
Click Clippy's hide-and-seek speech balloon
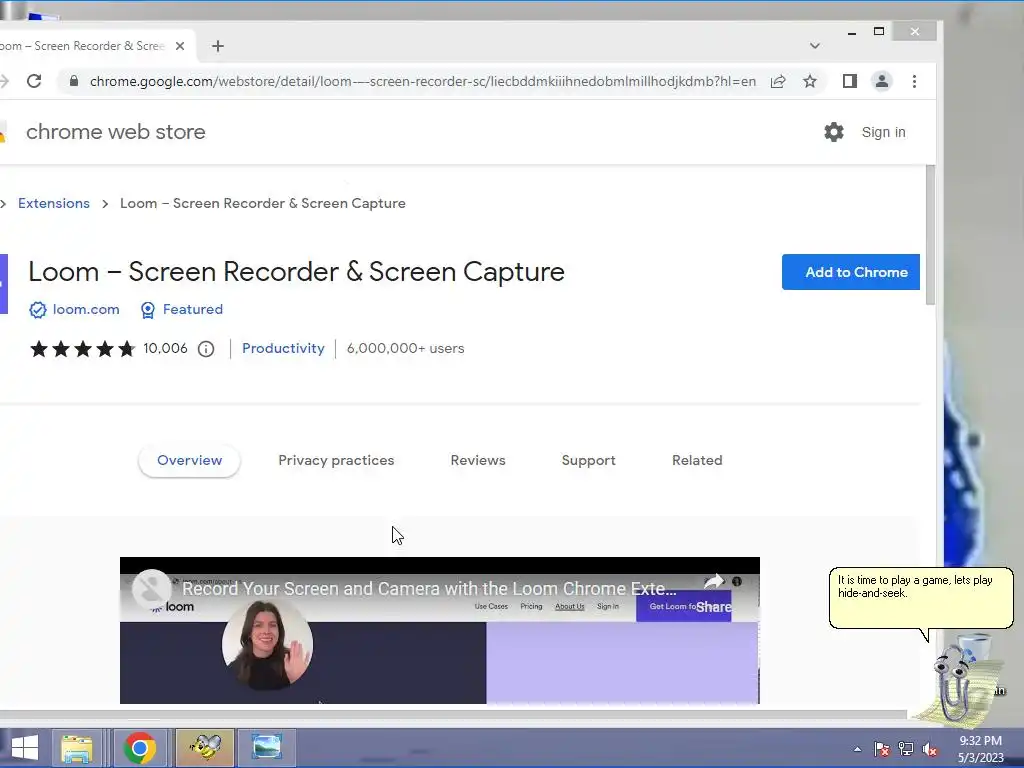[x=921, y=598]
